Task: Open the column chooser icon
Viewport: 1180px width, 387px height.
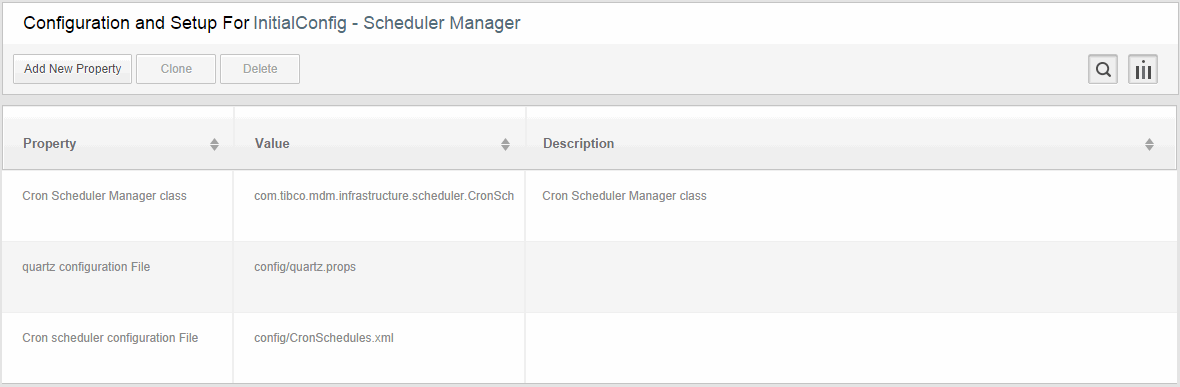Action: [1142, 69]
